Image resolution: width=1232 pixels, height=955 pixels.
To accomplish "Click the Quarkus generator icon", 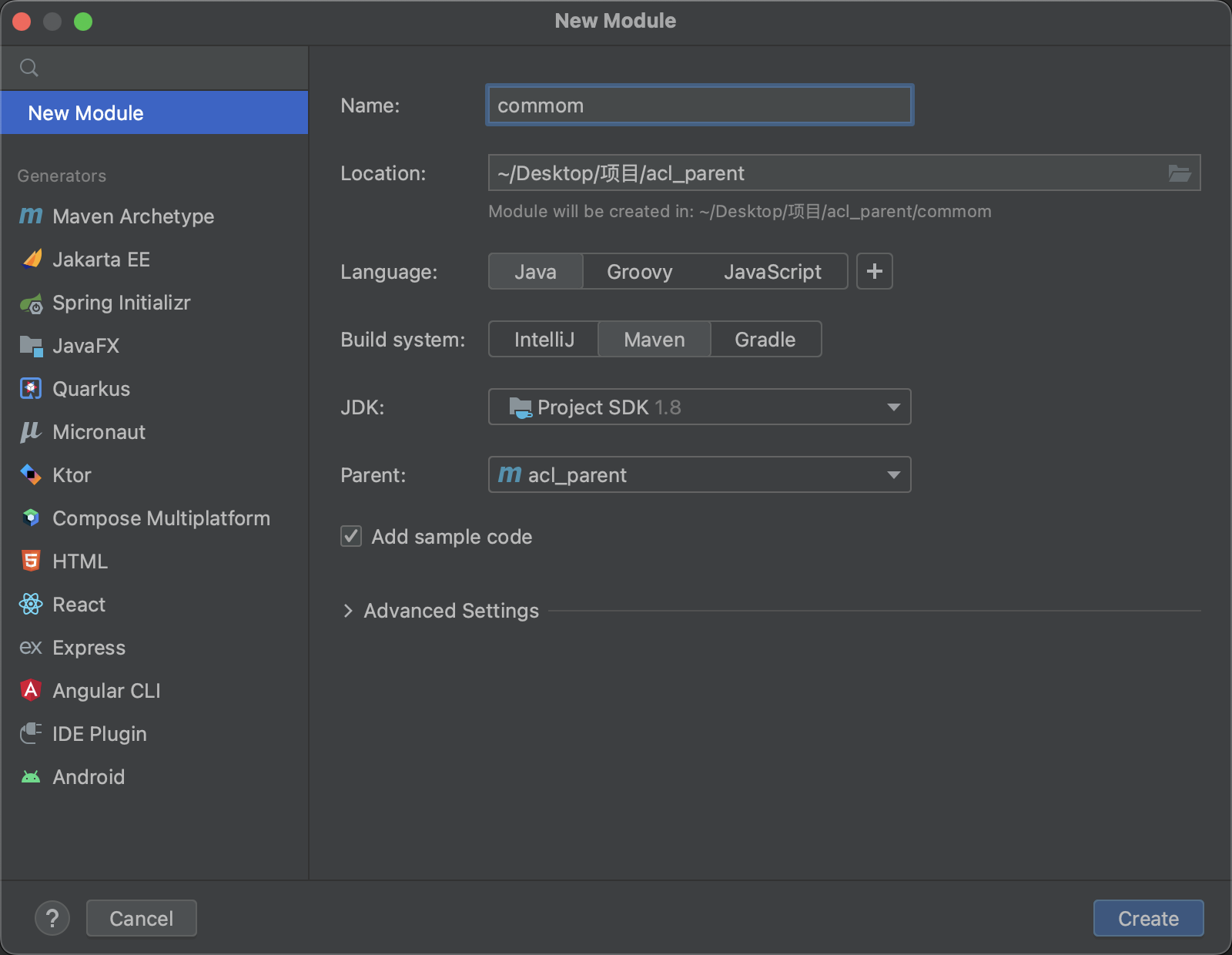I will (31, 389).
